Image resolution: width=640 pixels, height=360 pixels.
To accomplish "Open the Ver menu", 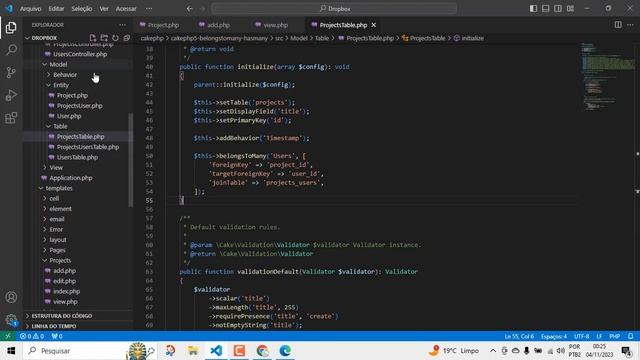I will pos(104,9).
